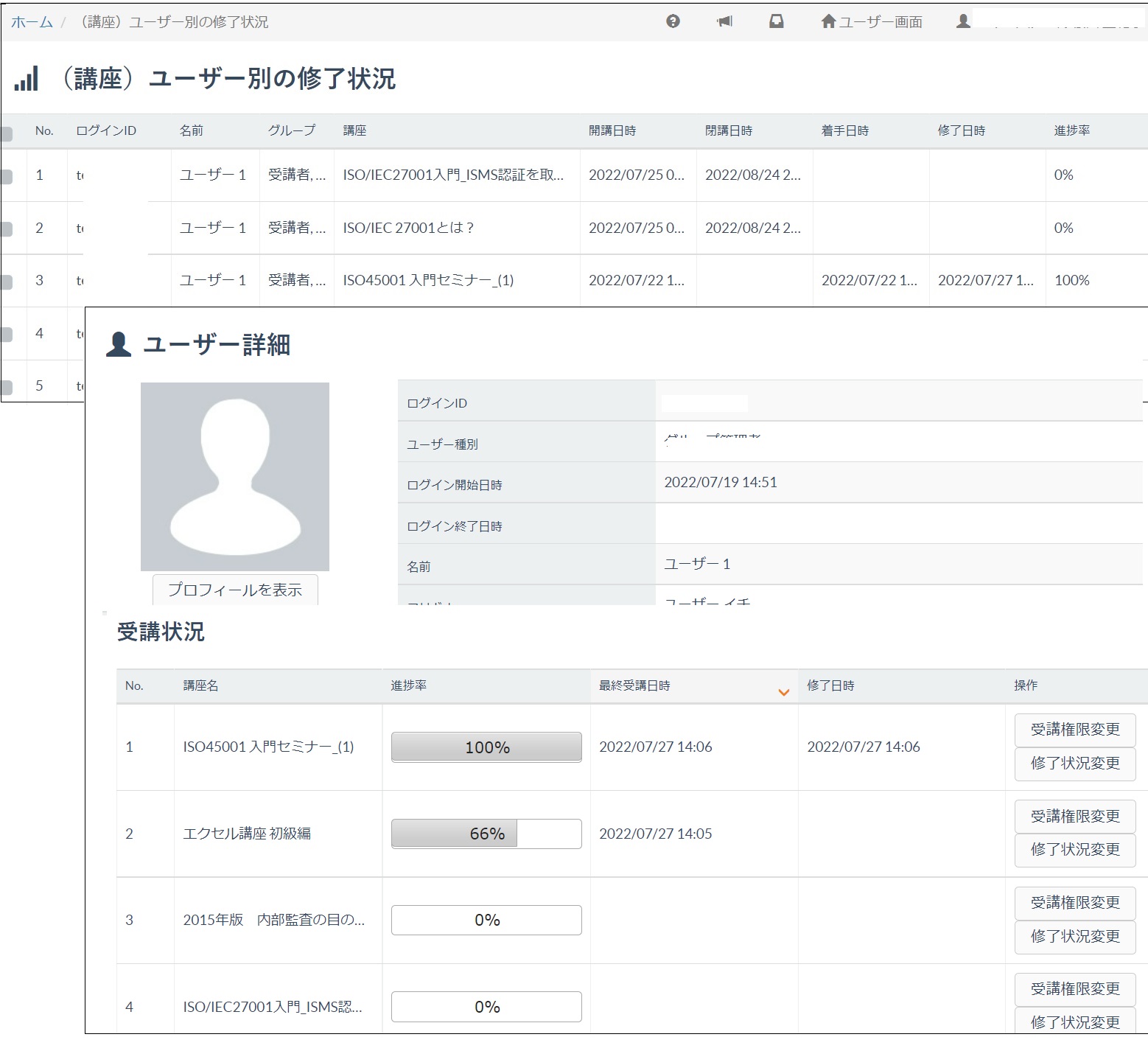Sort the table by 進捗率 header in top table
The width and height of the screenshot is (1148, 1051).
point(1072,130)
